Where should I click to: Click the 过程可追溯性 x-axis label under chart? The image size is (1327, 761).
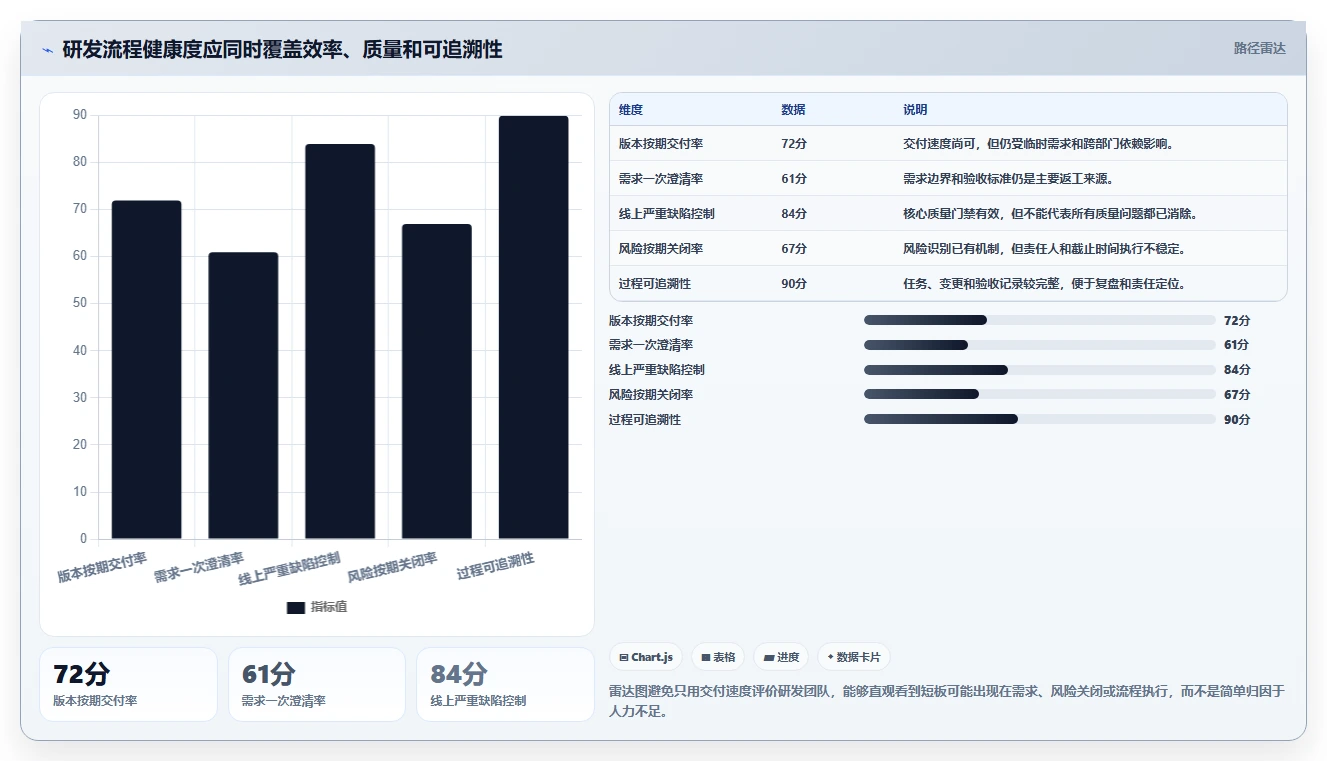[495, 565]
